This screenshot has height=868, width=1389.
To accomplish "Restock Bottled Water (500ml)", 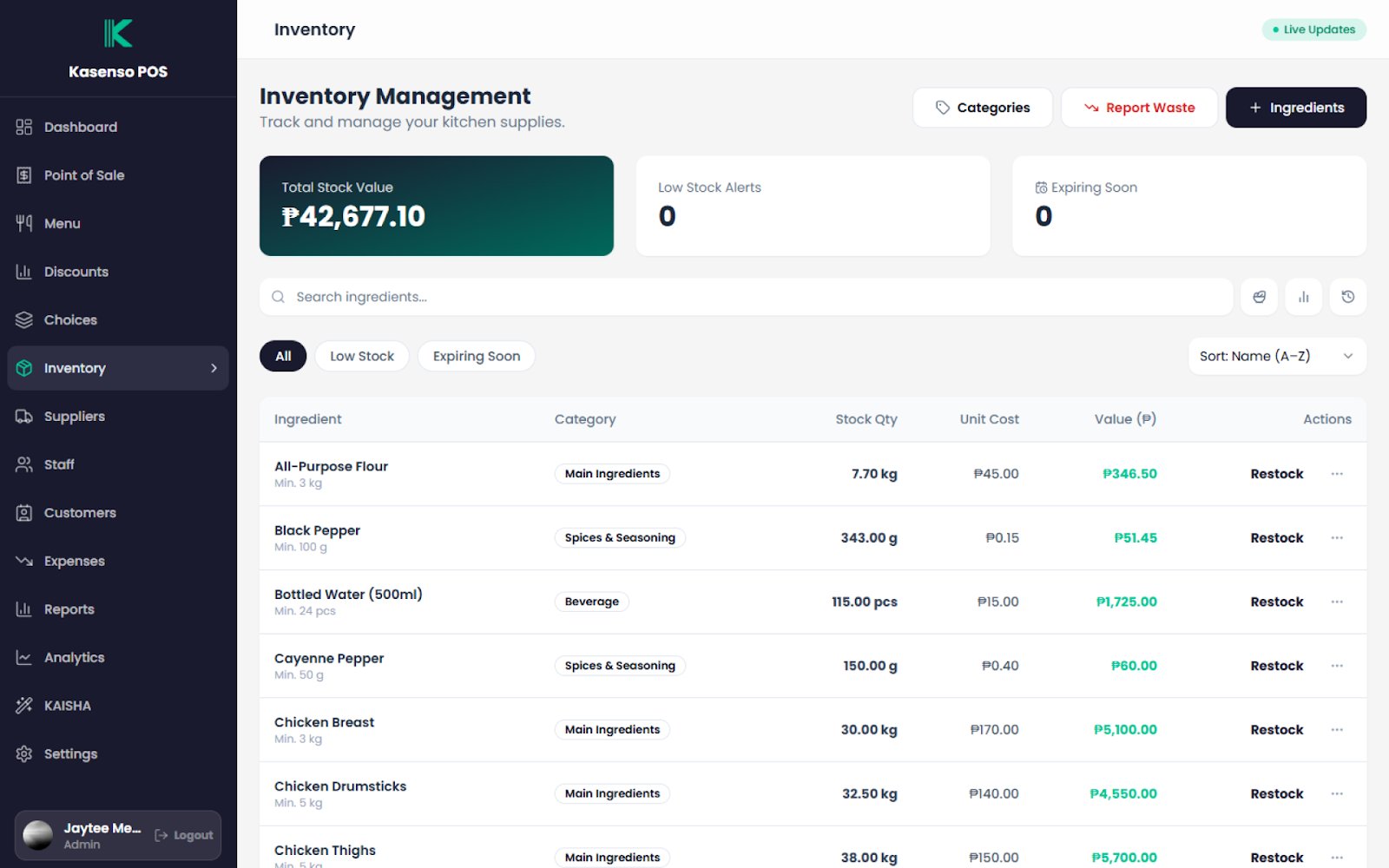I will tap(1277, 602).
